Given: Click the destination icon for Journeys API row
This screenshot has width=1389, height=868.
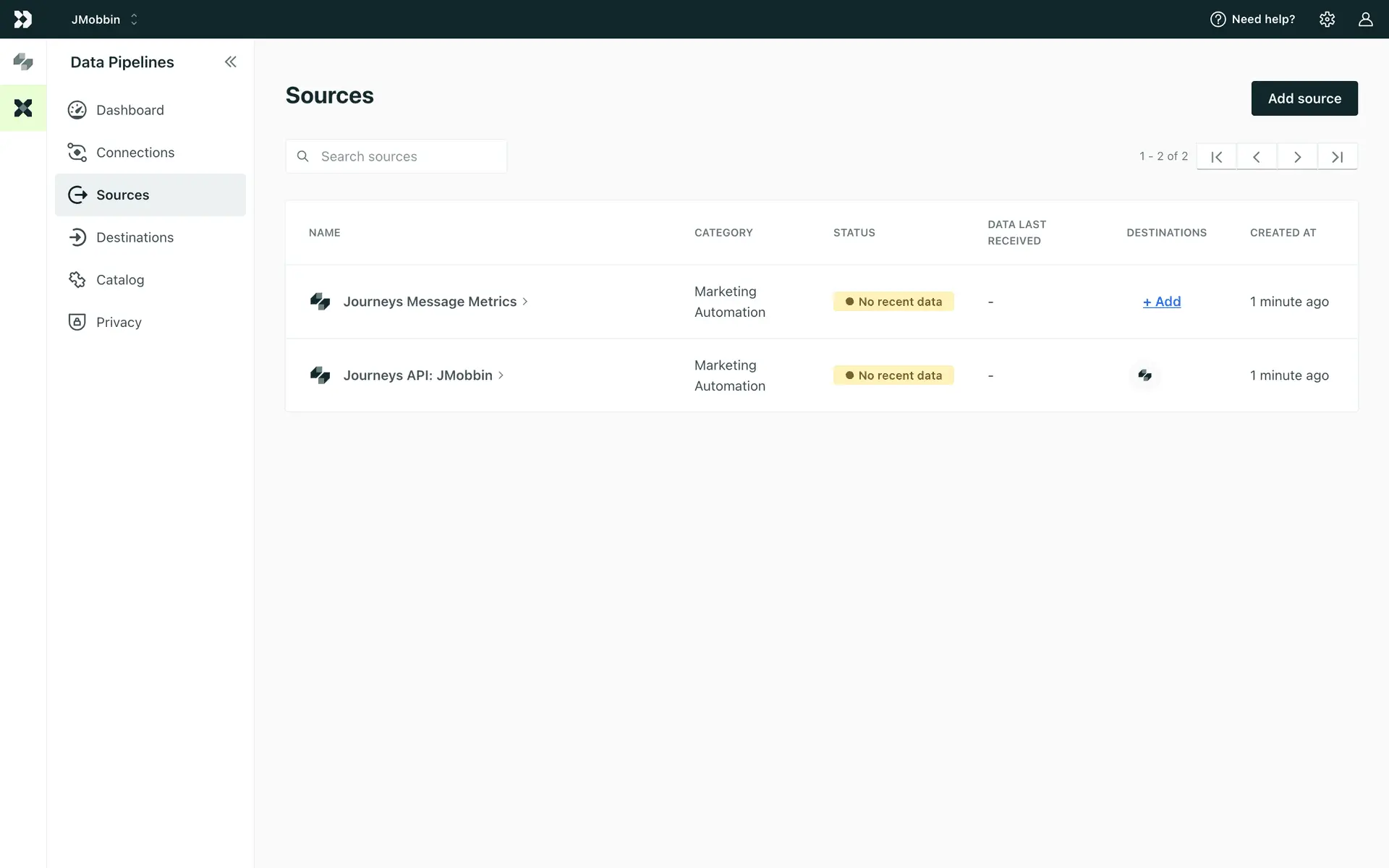Looking at the screenshot, I should 1144,375.
